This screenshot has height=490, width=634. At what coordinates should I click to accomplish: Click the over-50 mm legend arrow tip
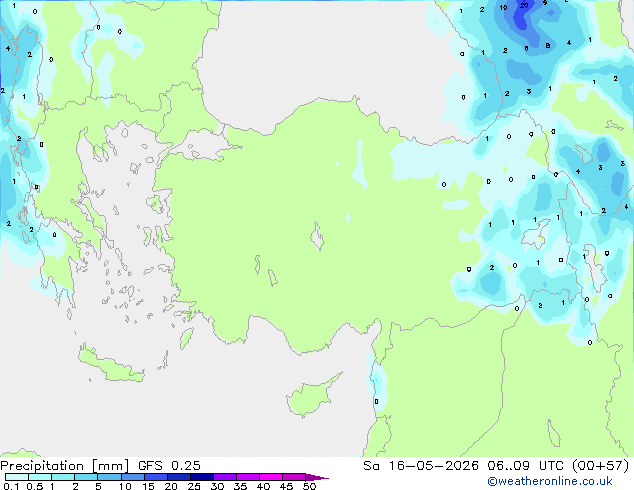(x=317, y=477)
